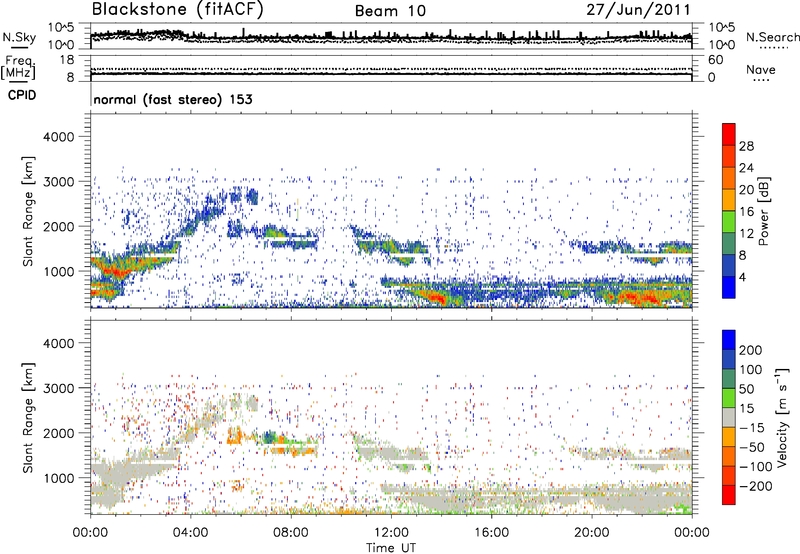Click the bright blue bottom Power colorbar segment
The height and width of the screenshot is (554, 800).
click(x=729, y=287)
